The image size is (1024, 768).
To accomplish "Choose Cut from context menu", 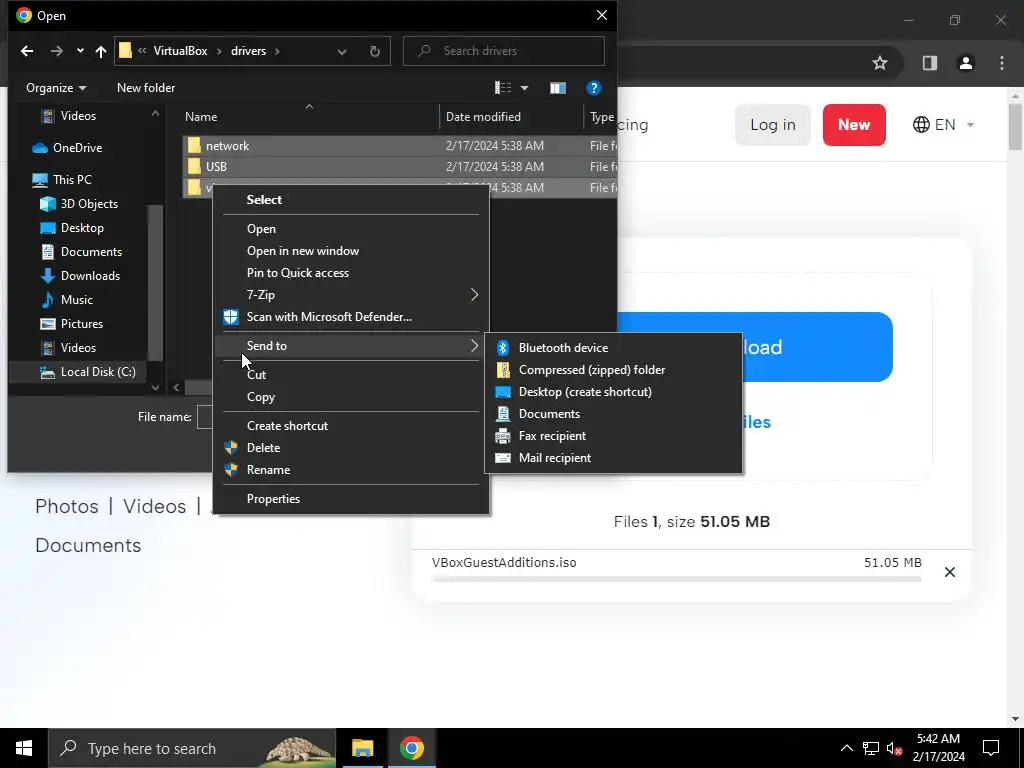I will click(351, 375).
